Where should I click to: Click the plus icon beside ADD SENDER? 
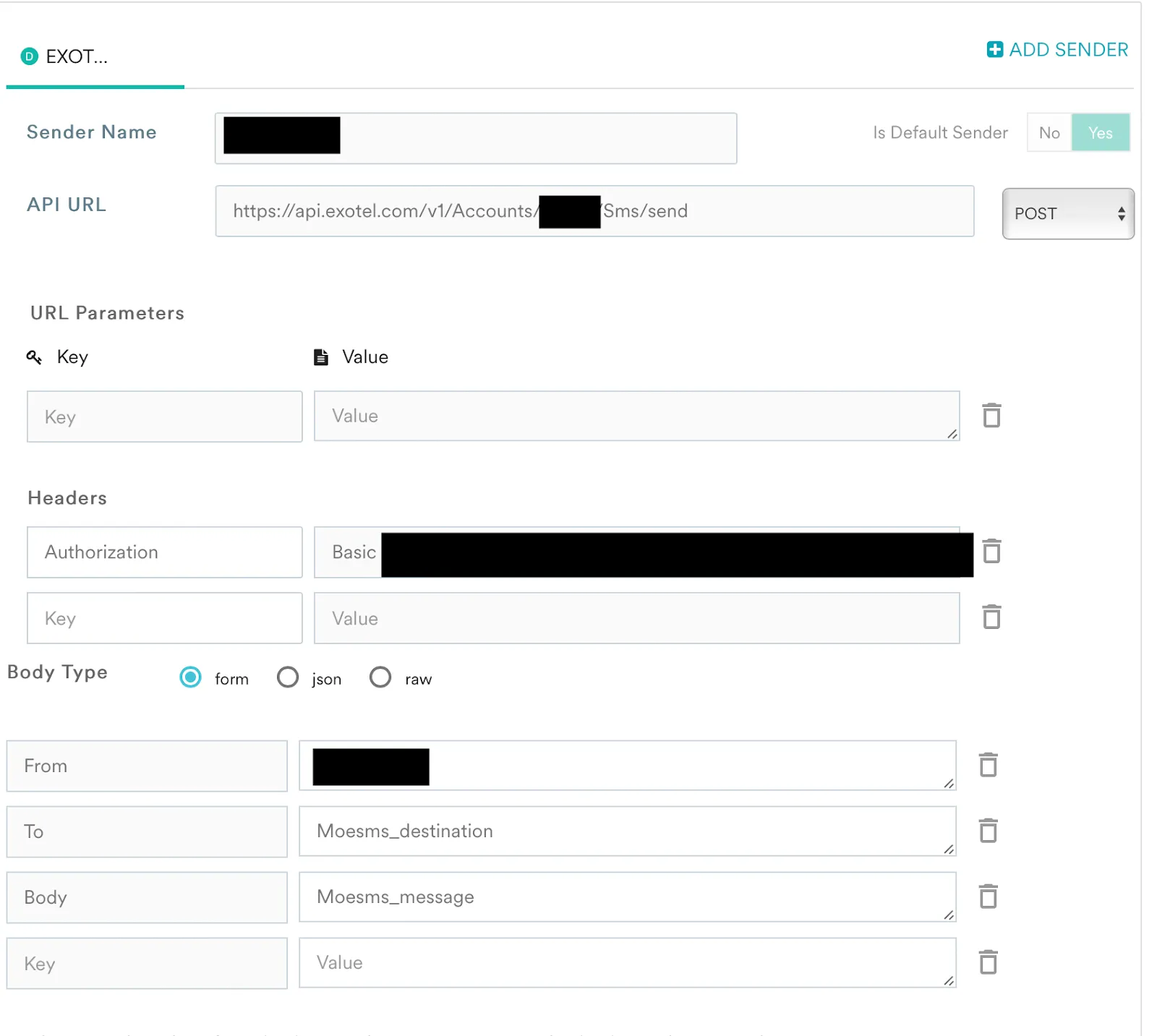click(994, 49)
